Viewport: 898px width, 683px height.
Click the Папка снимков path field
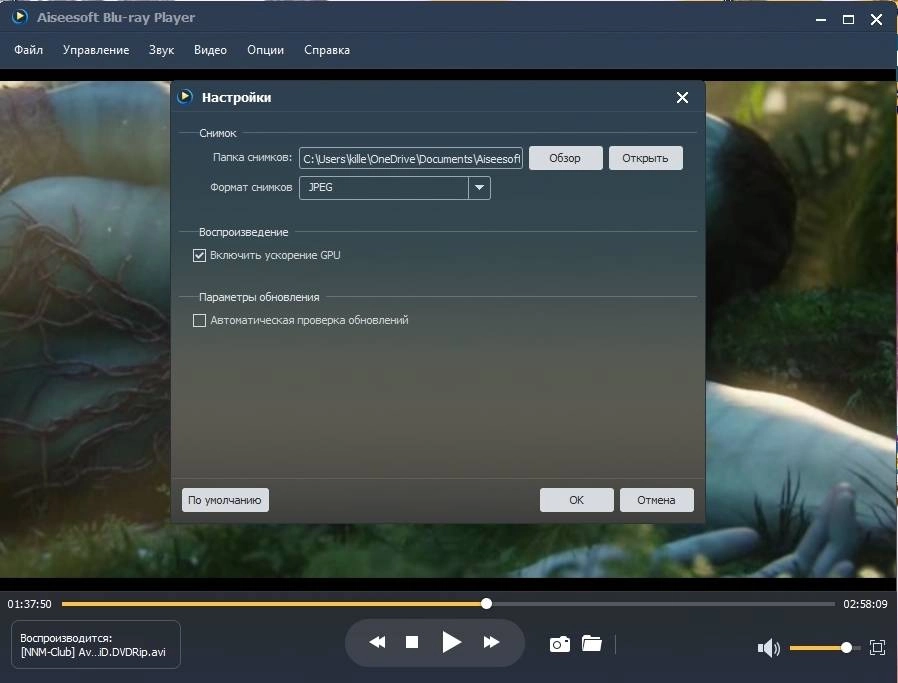pos(411,158)
